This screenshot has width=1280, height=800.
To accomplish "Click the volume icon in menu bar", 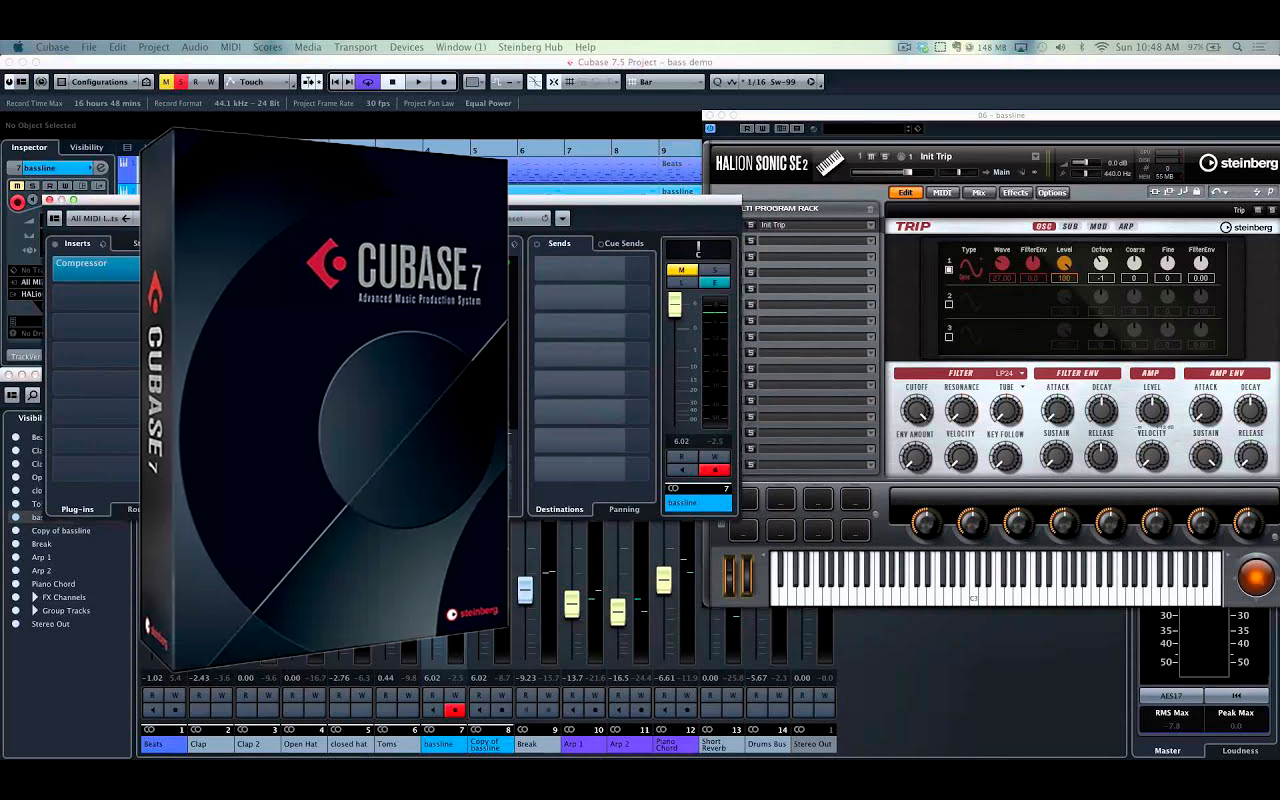I will (1060, 47).
